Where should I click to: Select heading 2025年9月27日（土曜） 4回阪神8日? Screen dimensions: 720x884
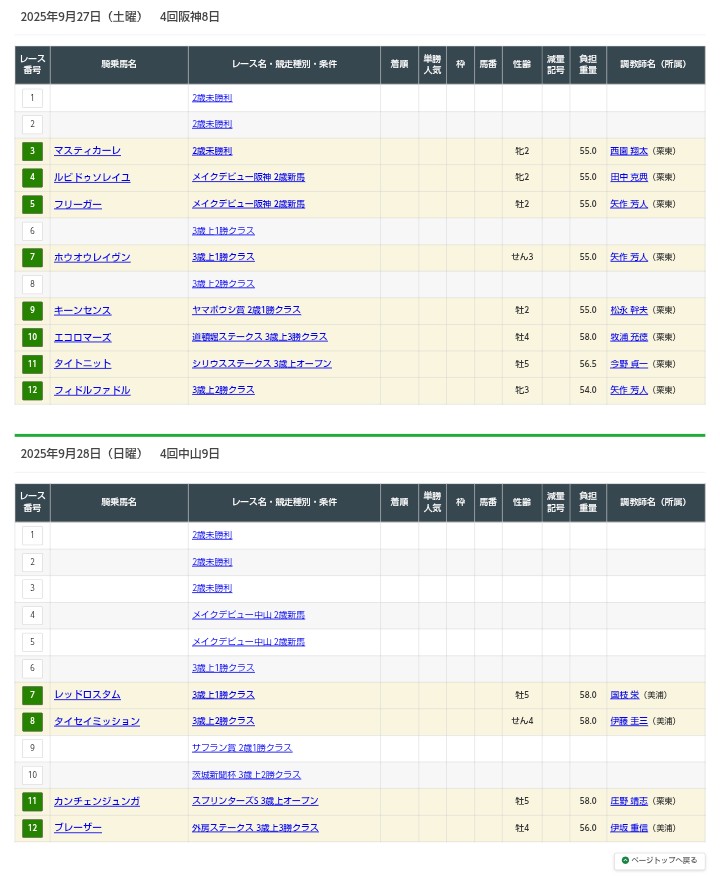120,17
